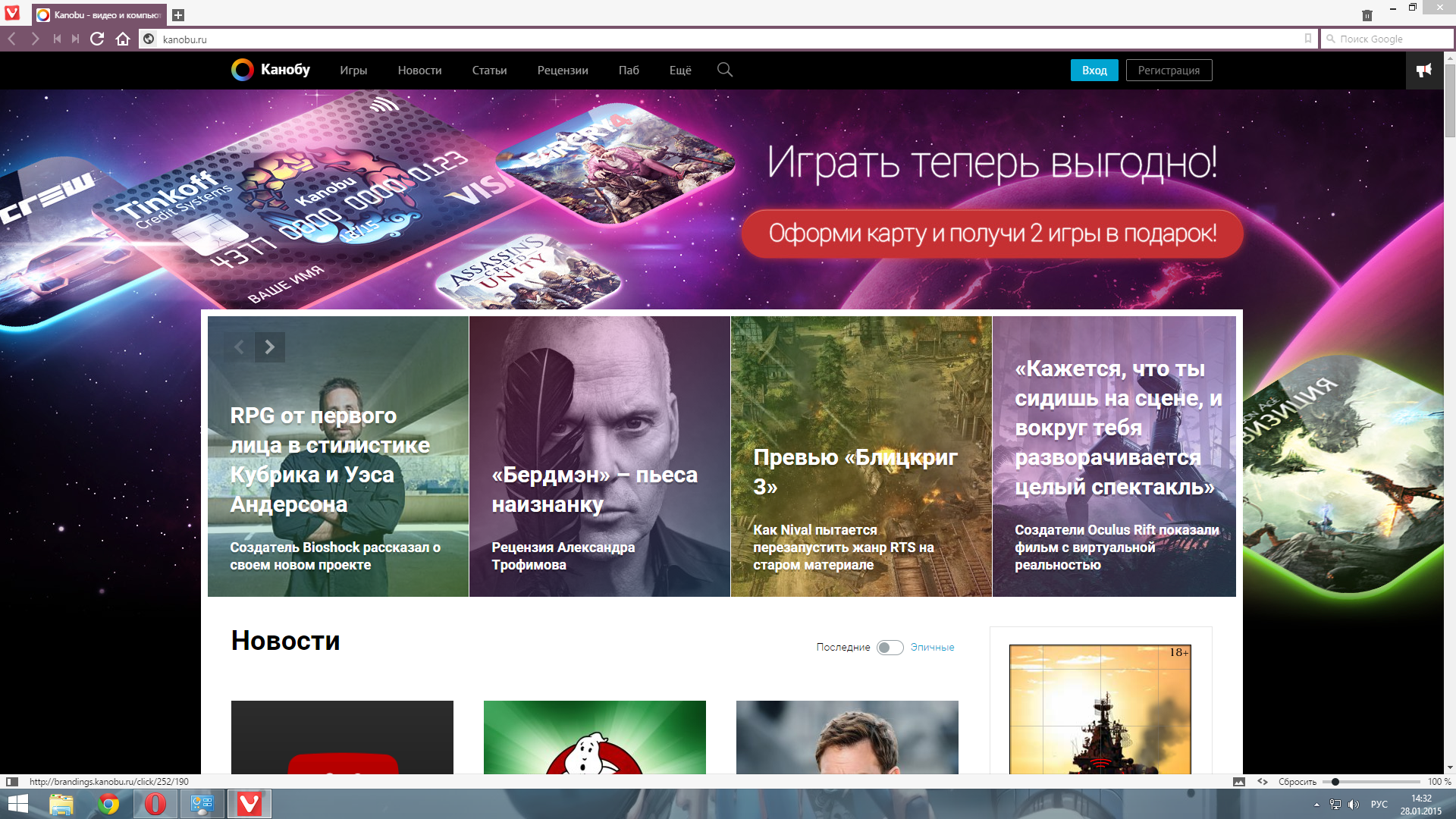Open the Бердмэн review article
This screenshot has height=819, width=1456.
[x=600, y=457]
